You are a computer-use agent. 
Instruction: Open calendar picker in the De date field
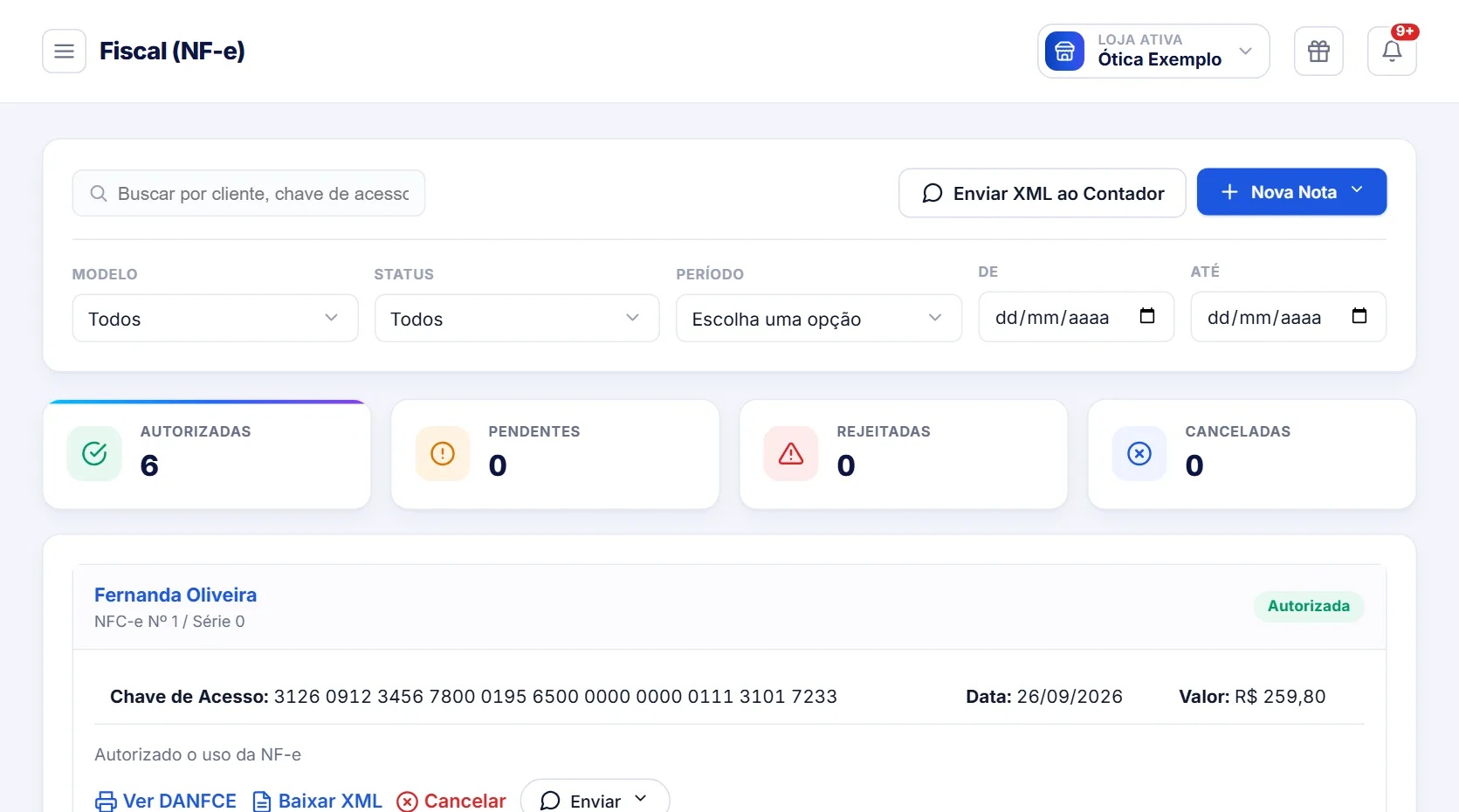(1147, 316)
